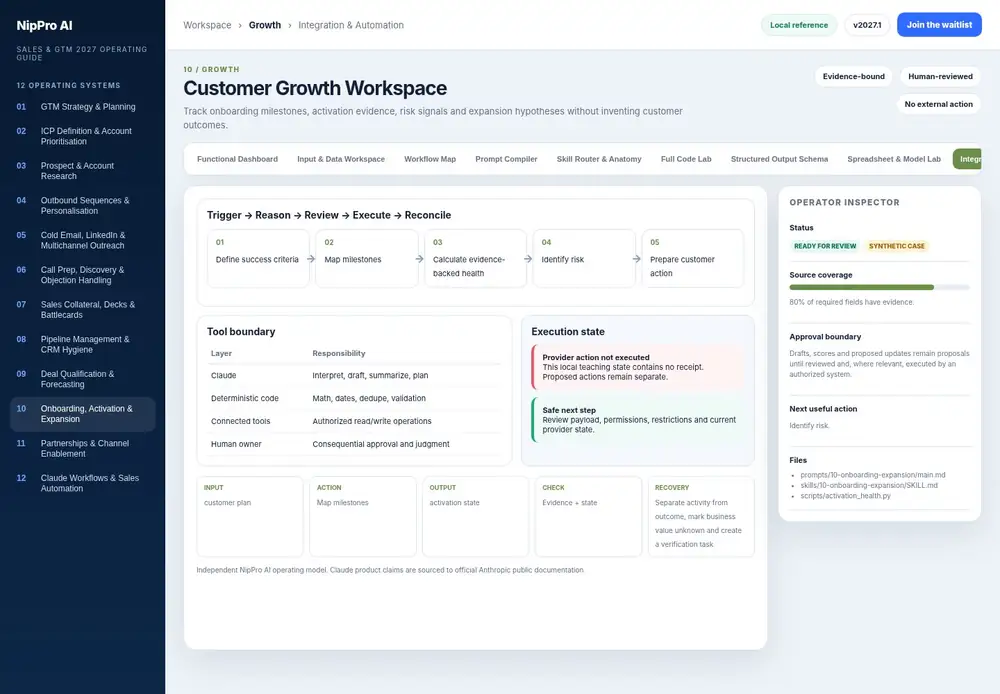Viewport: 1000px width, 694px height.
Task: Click the RECOVERY card
Action: [x=701, y=516]
